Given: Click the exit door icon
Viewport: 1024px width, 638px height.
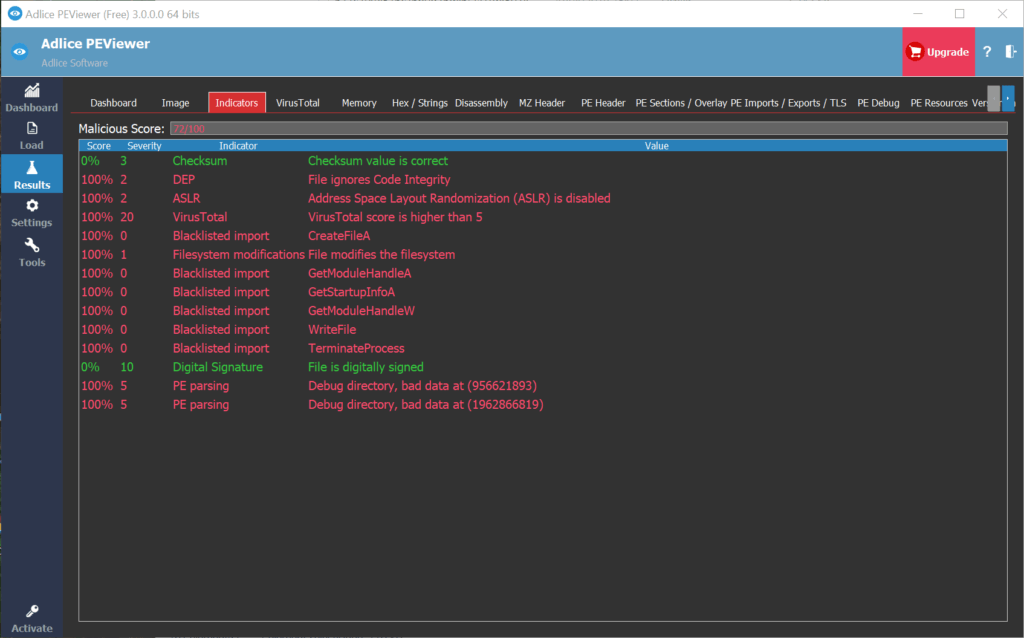Looking at the screenshot, I should pos(1010,52).
